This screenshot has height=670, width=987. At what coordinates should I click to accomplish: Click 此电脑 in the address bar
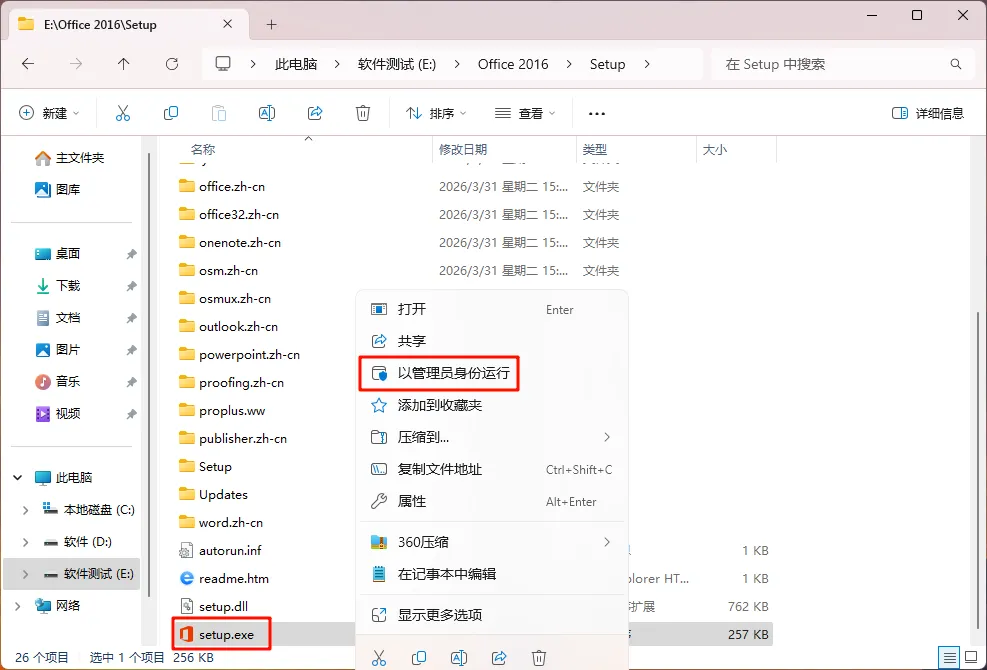pos(296,64)
